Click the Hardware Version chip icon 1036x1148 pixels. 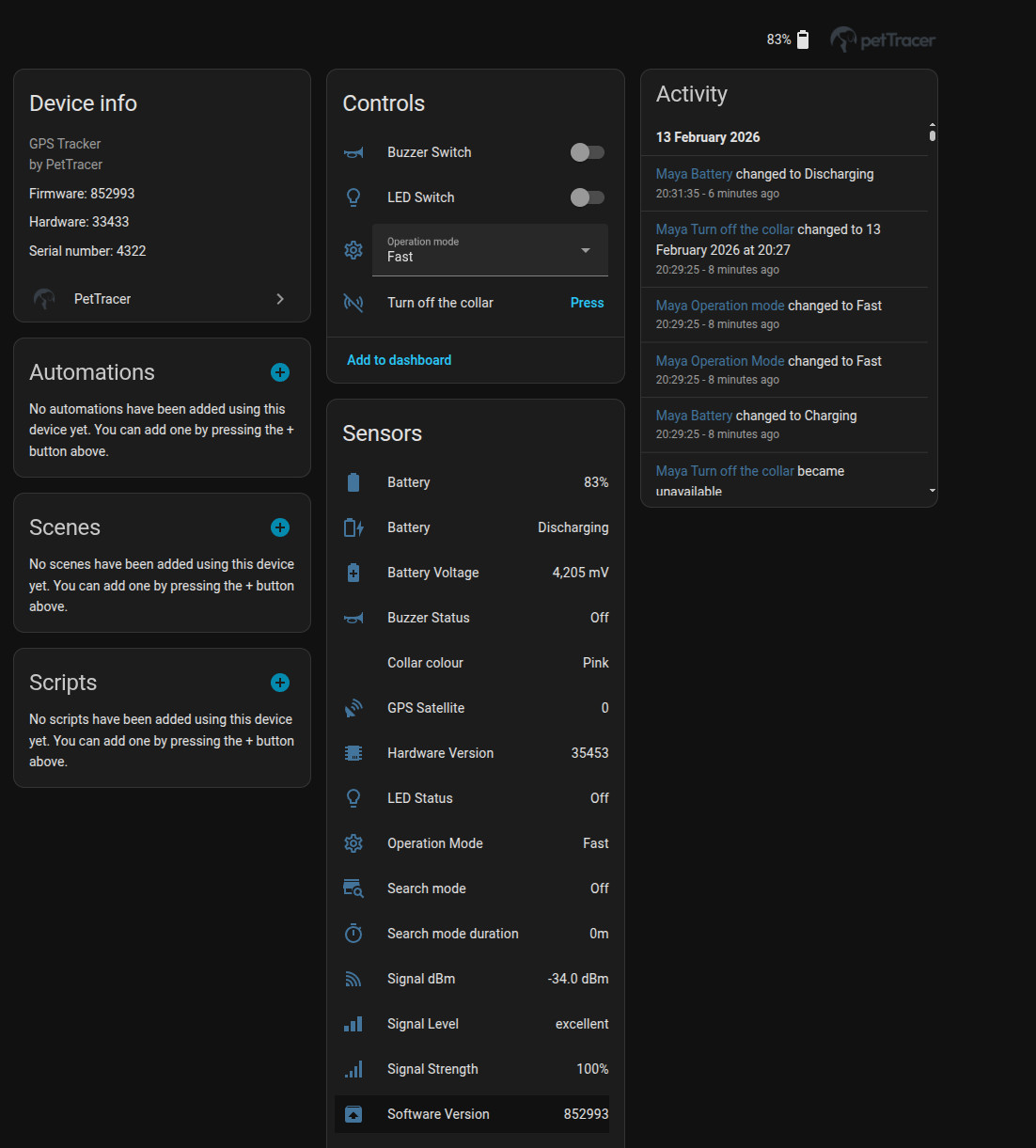pos(353,753)
